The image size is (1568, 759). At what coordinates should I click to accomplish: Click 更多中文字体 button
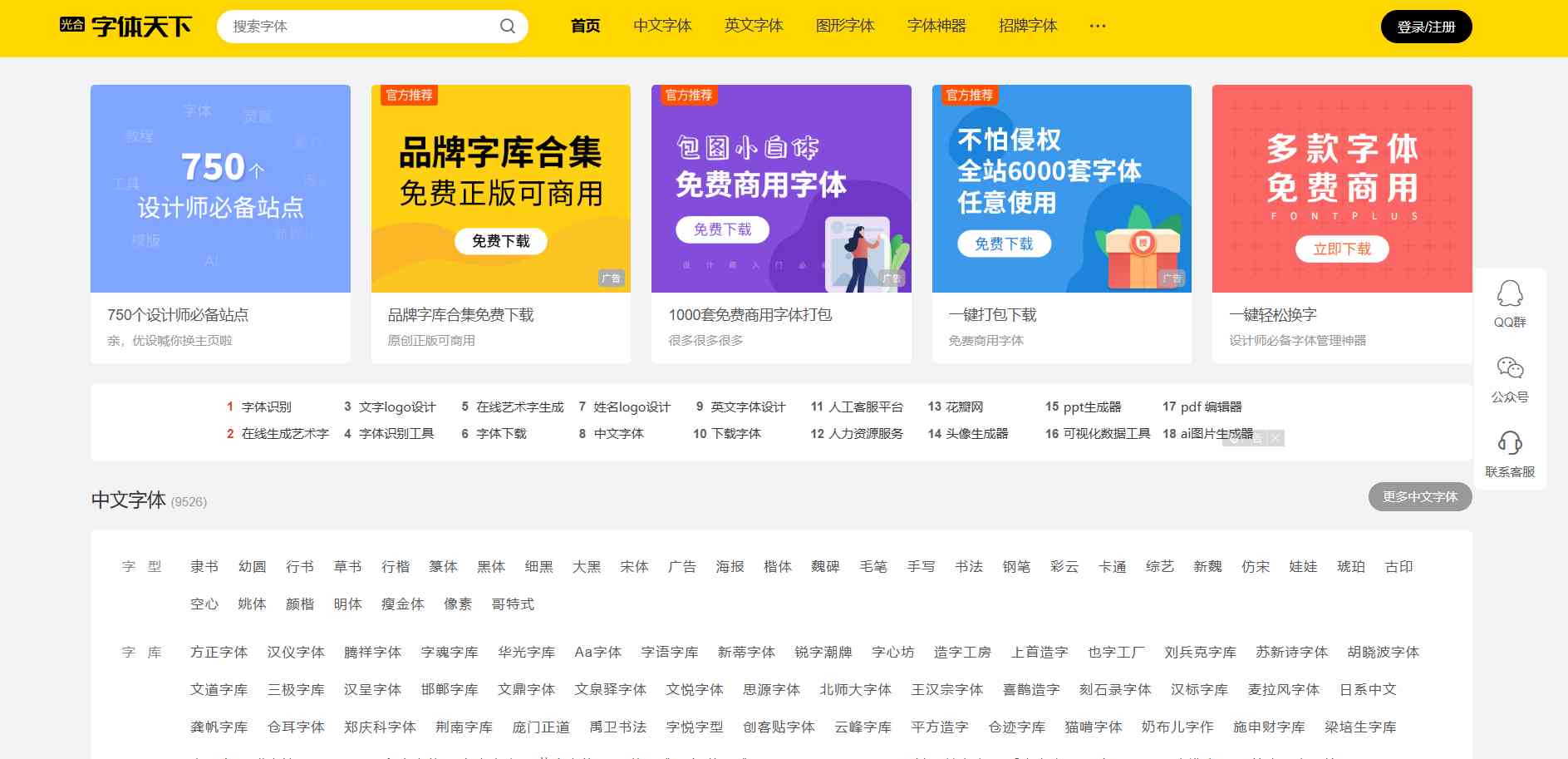click(1419, 497)
